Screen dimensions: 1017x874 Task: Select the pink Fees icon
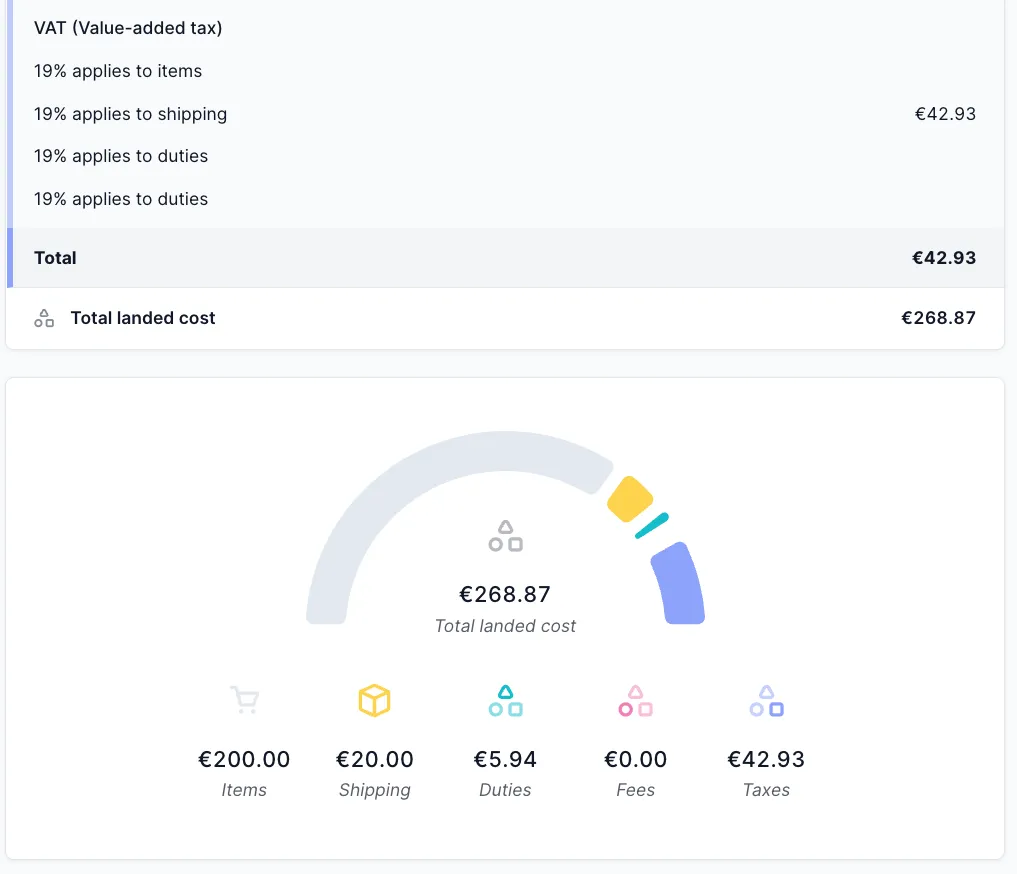coord(636,700)
